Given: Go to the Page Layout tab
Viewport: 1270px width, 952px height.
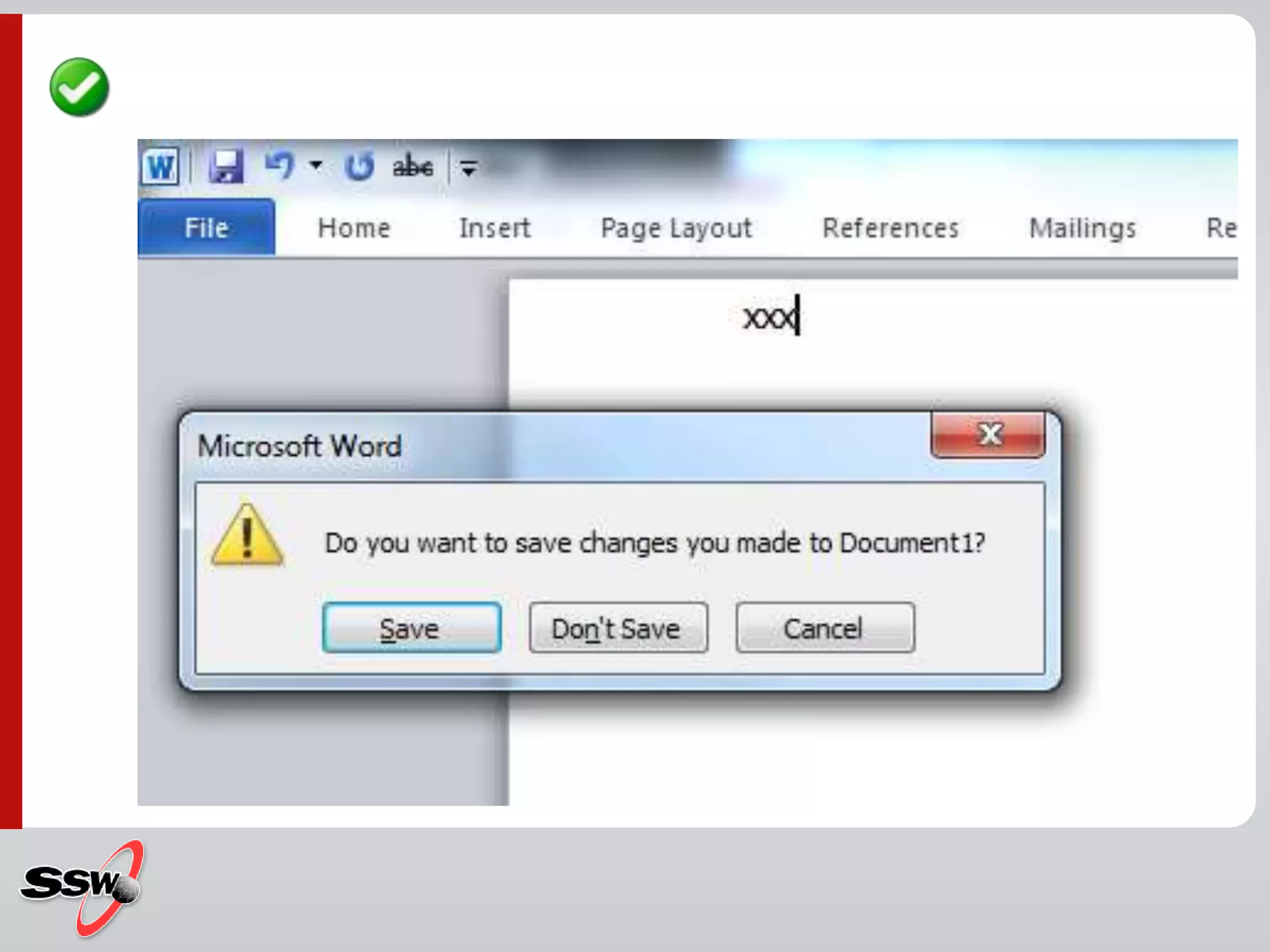Looking at the screenshot, I should pos(676,228).
